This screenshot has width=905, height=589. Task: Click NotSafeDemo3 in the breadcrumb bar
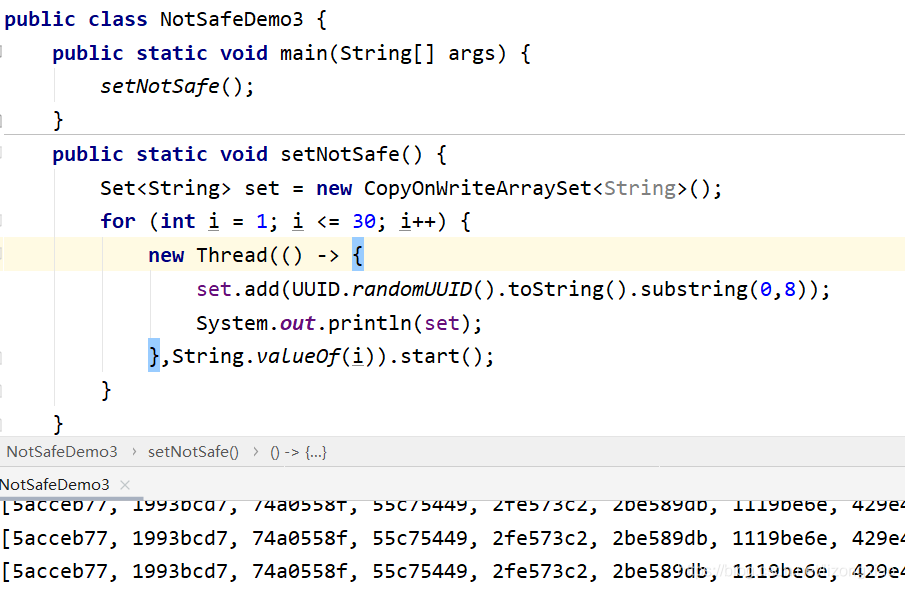(x=62, y=452)
